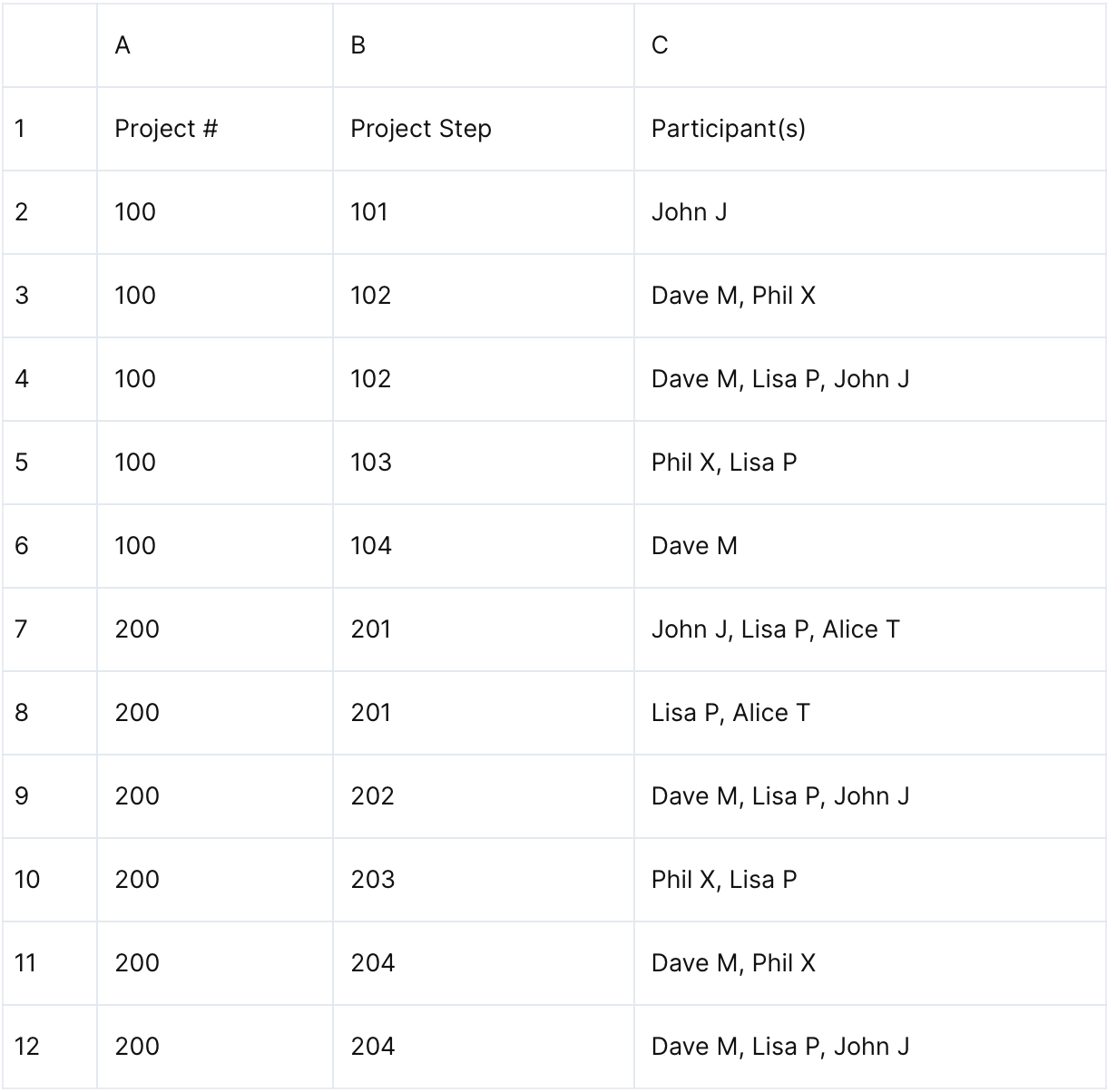Select the Project # cell in row 10
1107x1092 pixels.
click(214, 880)
